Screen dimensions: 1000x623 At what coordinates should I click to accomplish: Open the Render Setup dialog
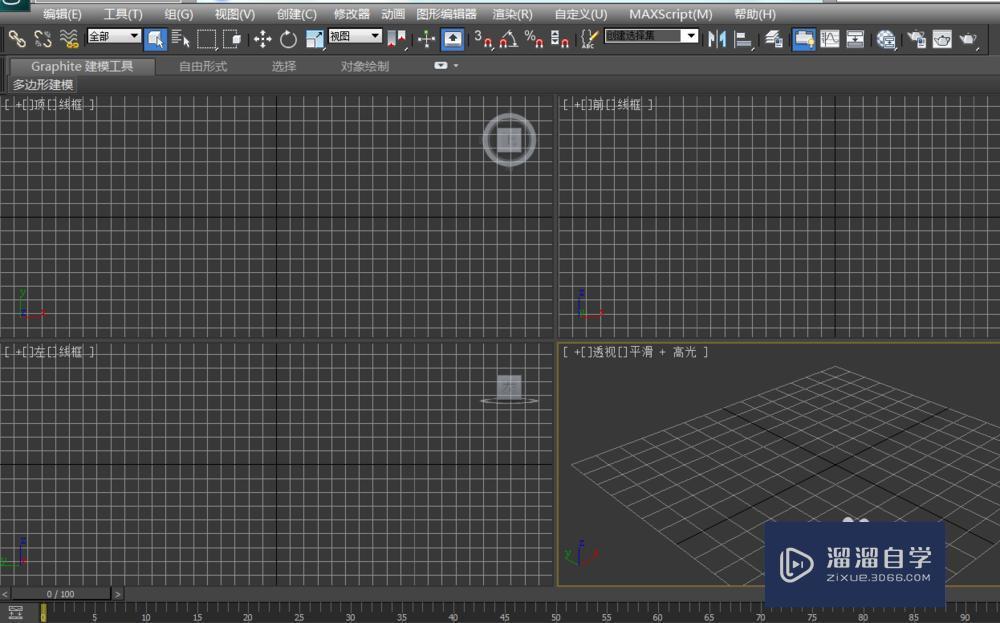point(916,39)
